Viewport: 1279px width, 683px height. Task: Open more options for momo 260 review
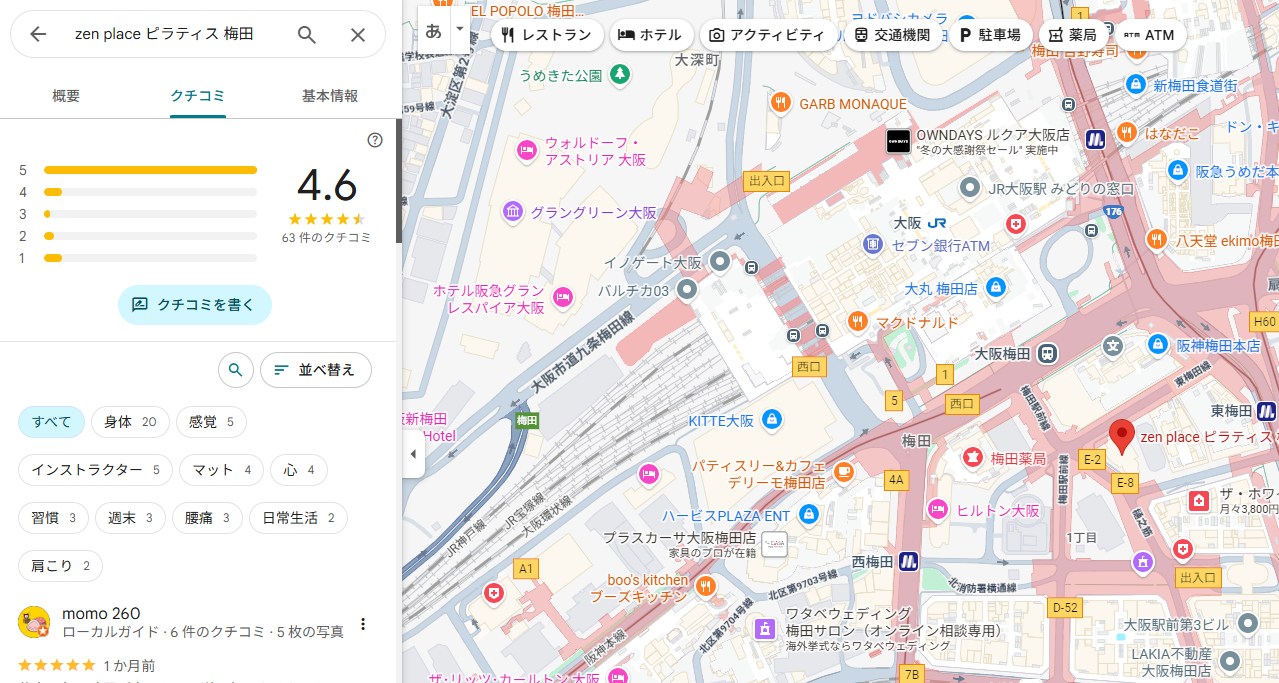[363, 624]
